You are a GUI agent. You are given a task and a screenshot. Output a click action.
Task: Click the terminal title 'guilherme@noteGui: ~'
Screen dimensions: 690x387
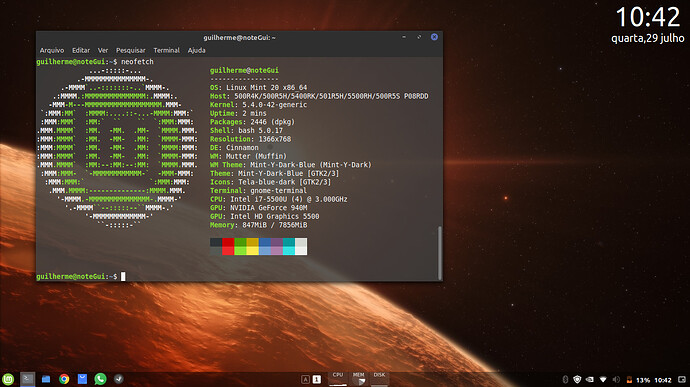pos(239,37)
